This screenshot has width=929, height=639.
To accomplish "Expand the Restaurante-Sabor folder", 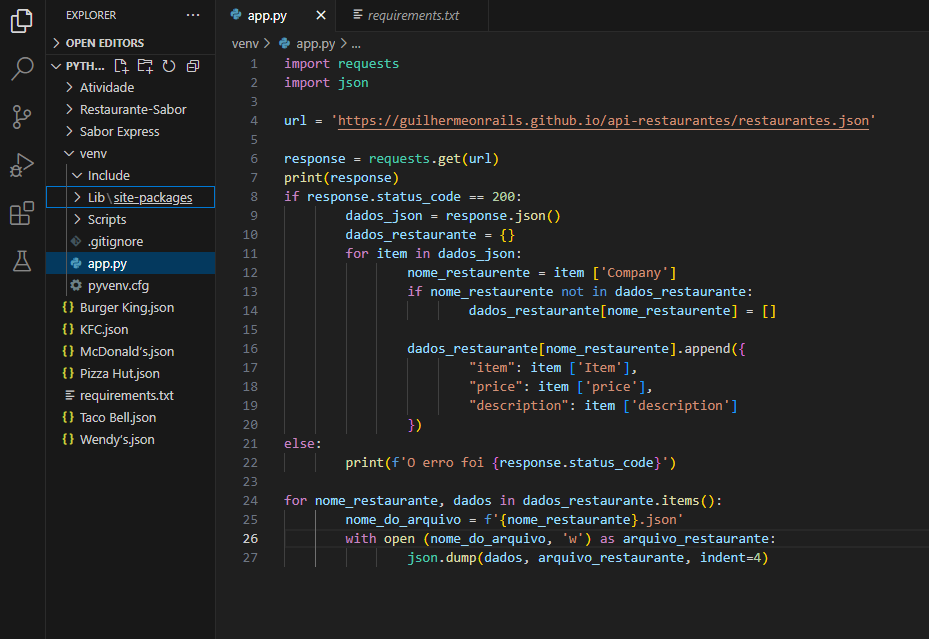I will [x=69, y=109].
